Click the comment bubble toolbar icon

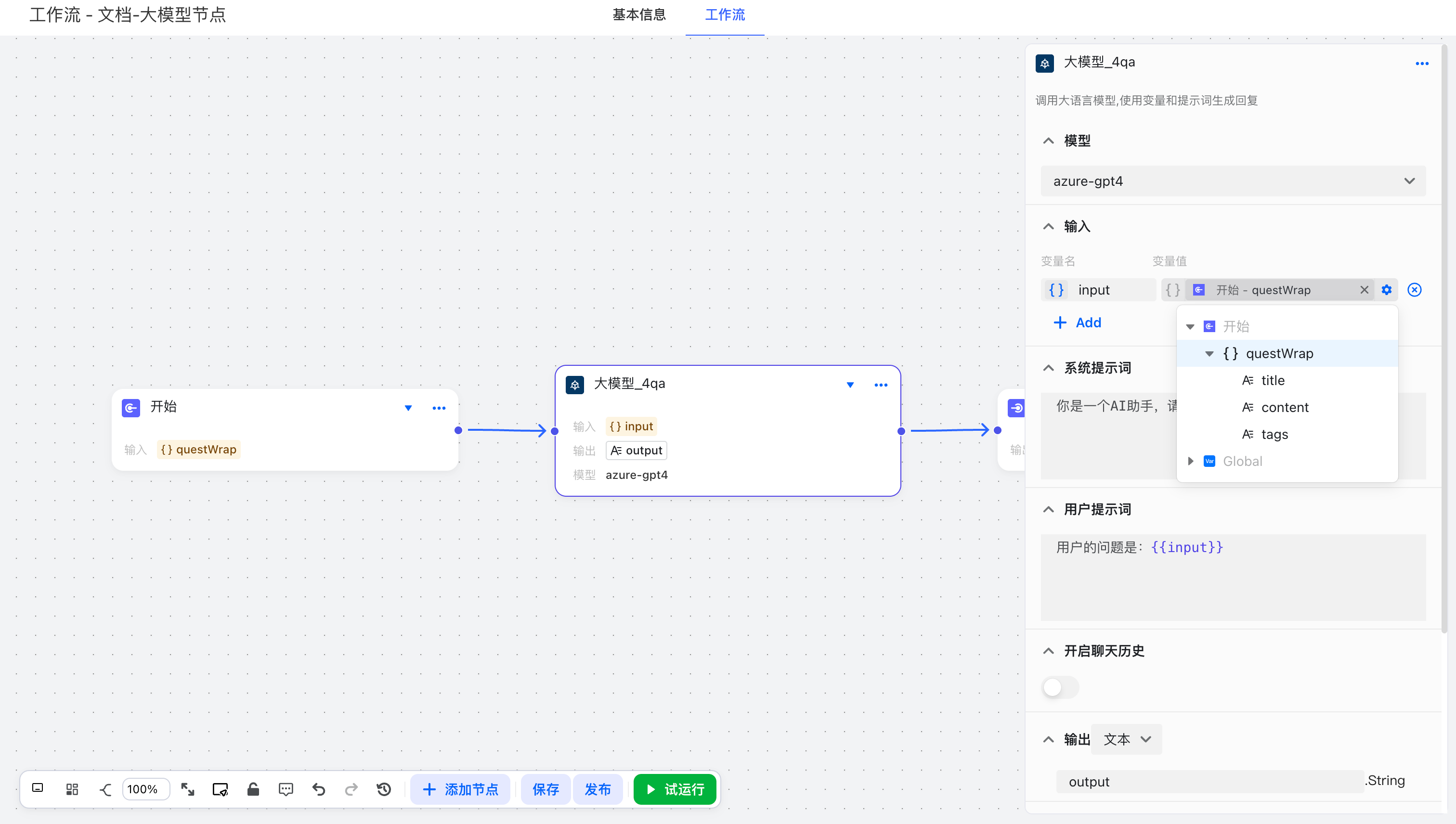coord(286,789)
